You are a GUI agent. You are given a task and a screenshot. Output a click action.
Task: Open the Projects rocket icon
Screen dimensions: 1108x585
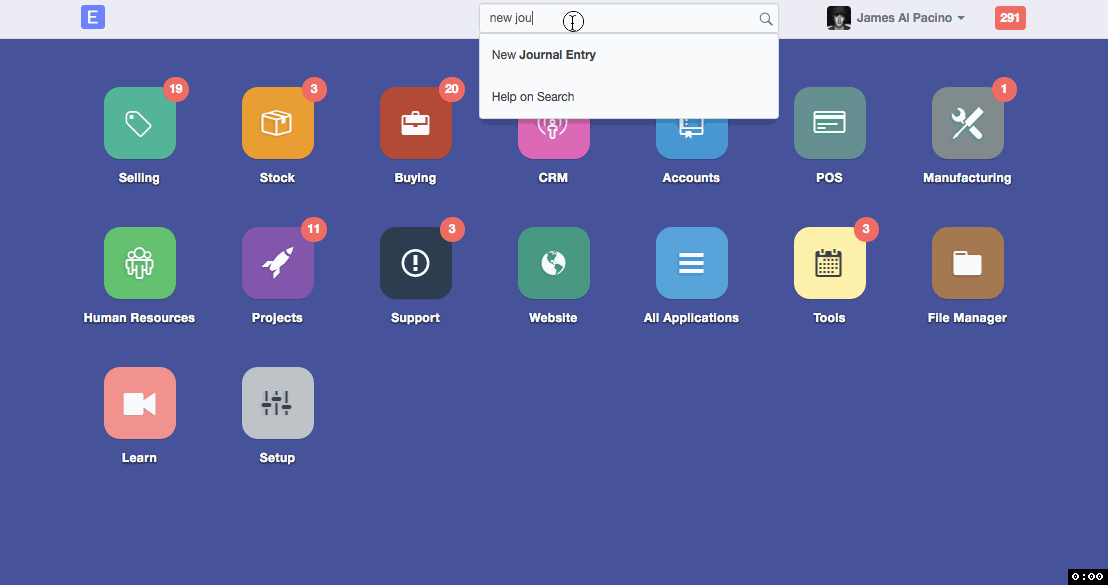(x=278, y=263)
